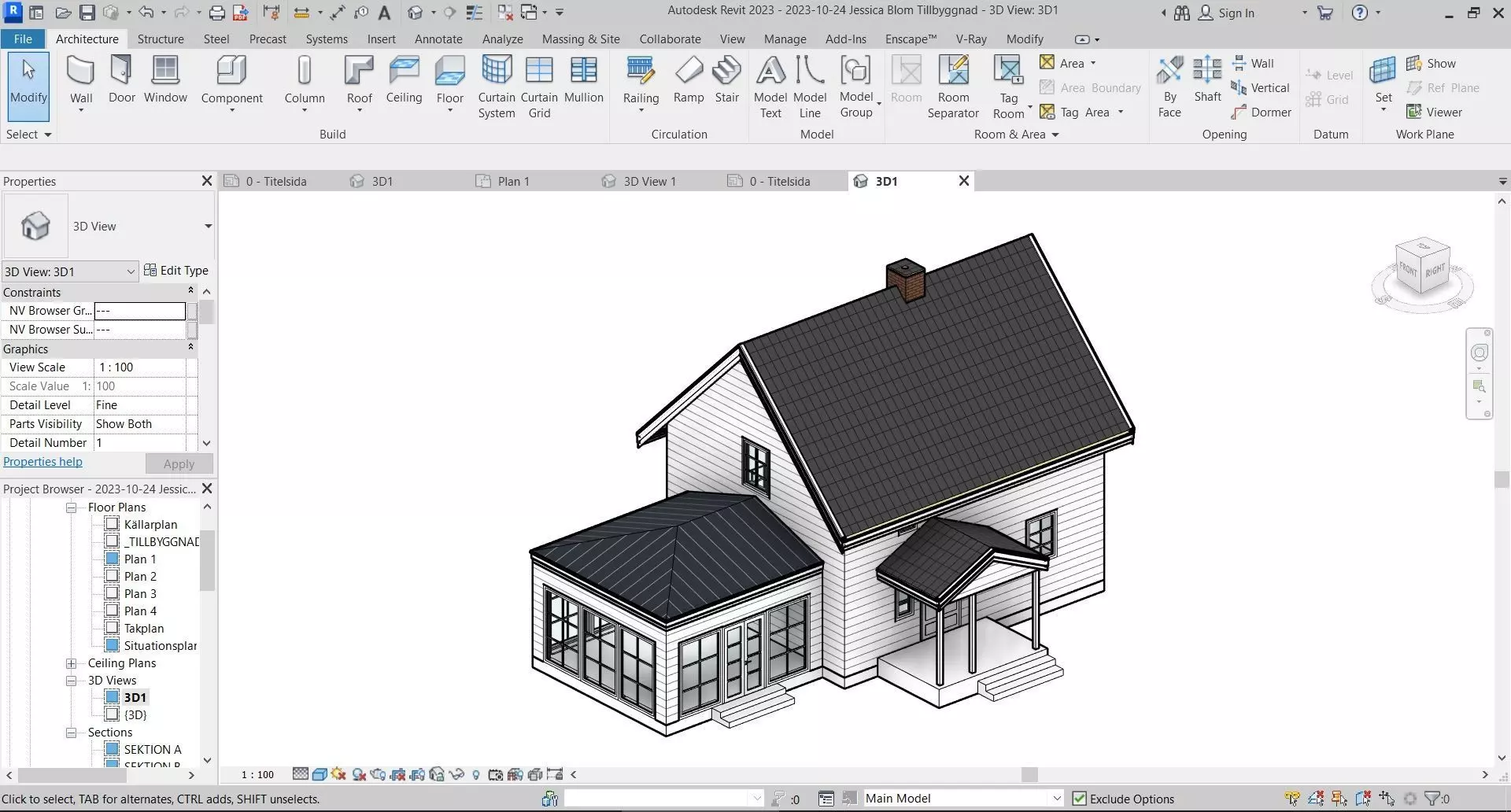Switch to the Annotate ribbon tab
The width and height of the screenshot is (1511, 812).
(438, 39)
